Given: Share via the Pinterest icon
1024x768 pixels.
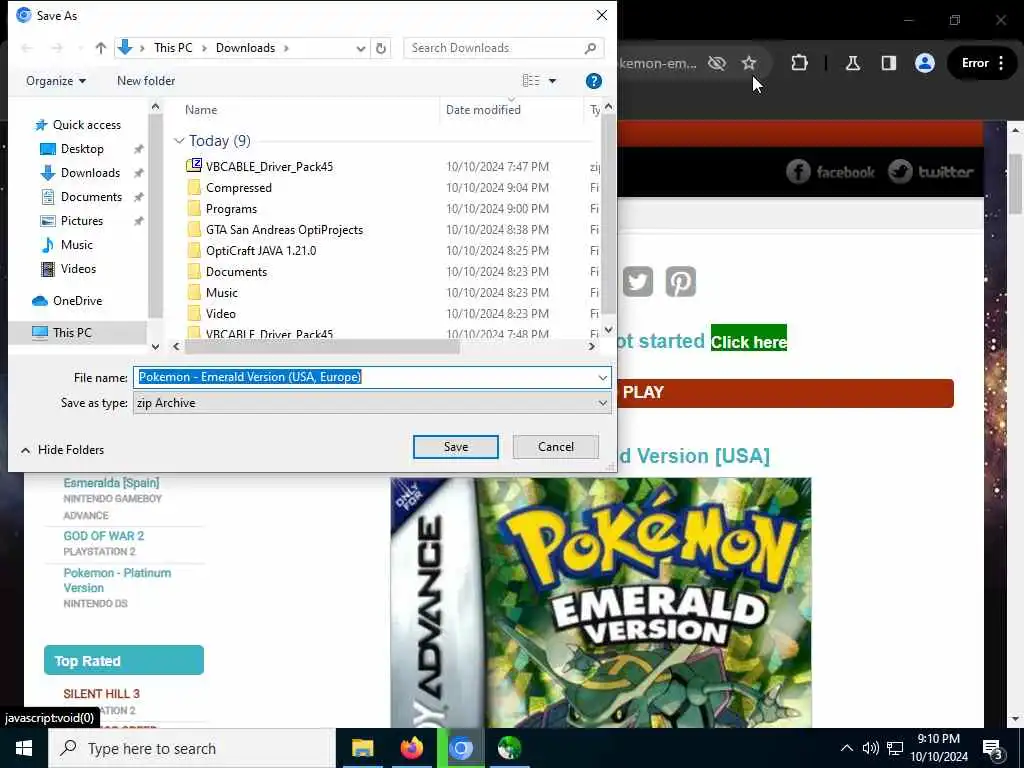Looking at the screenshot, I should 680,282.
